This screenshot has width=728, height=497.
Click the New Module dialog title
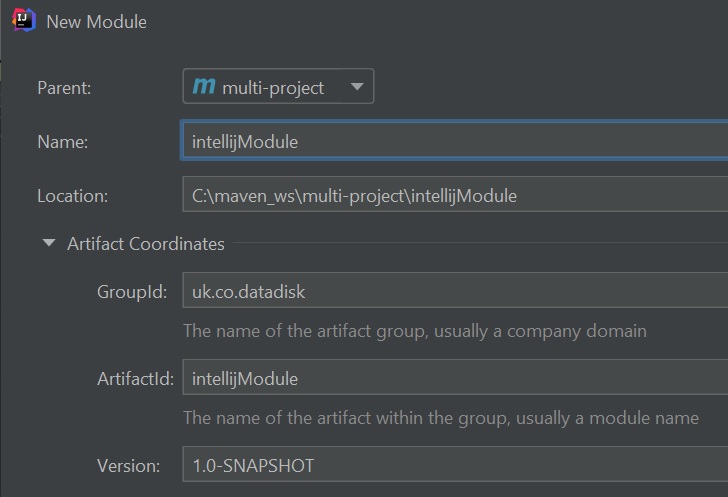click(x=96, y=22)
